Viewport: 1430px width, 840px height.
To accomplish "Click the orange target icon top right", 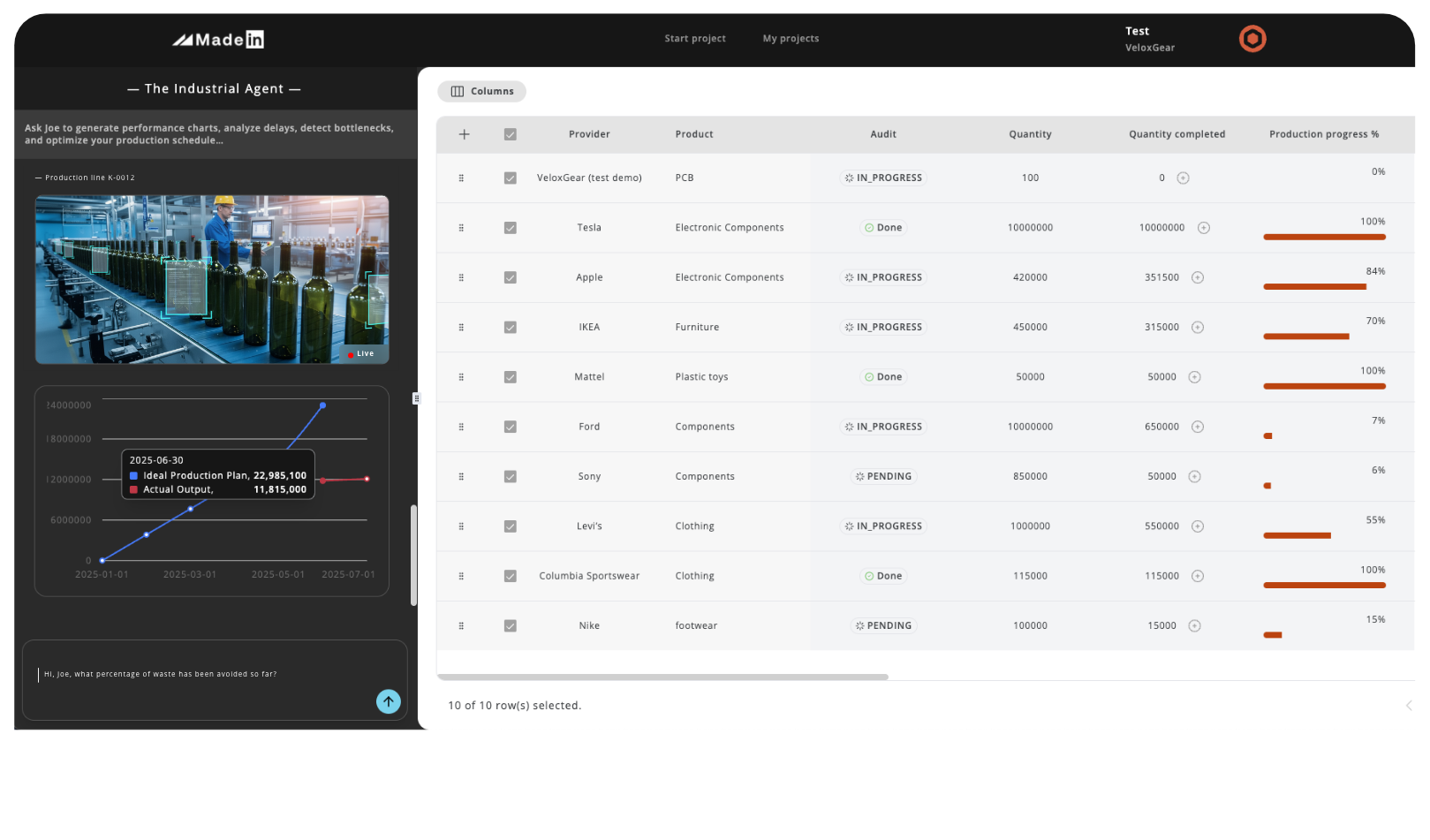I will click(1252, 39).
